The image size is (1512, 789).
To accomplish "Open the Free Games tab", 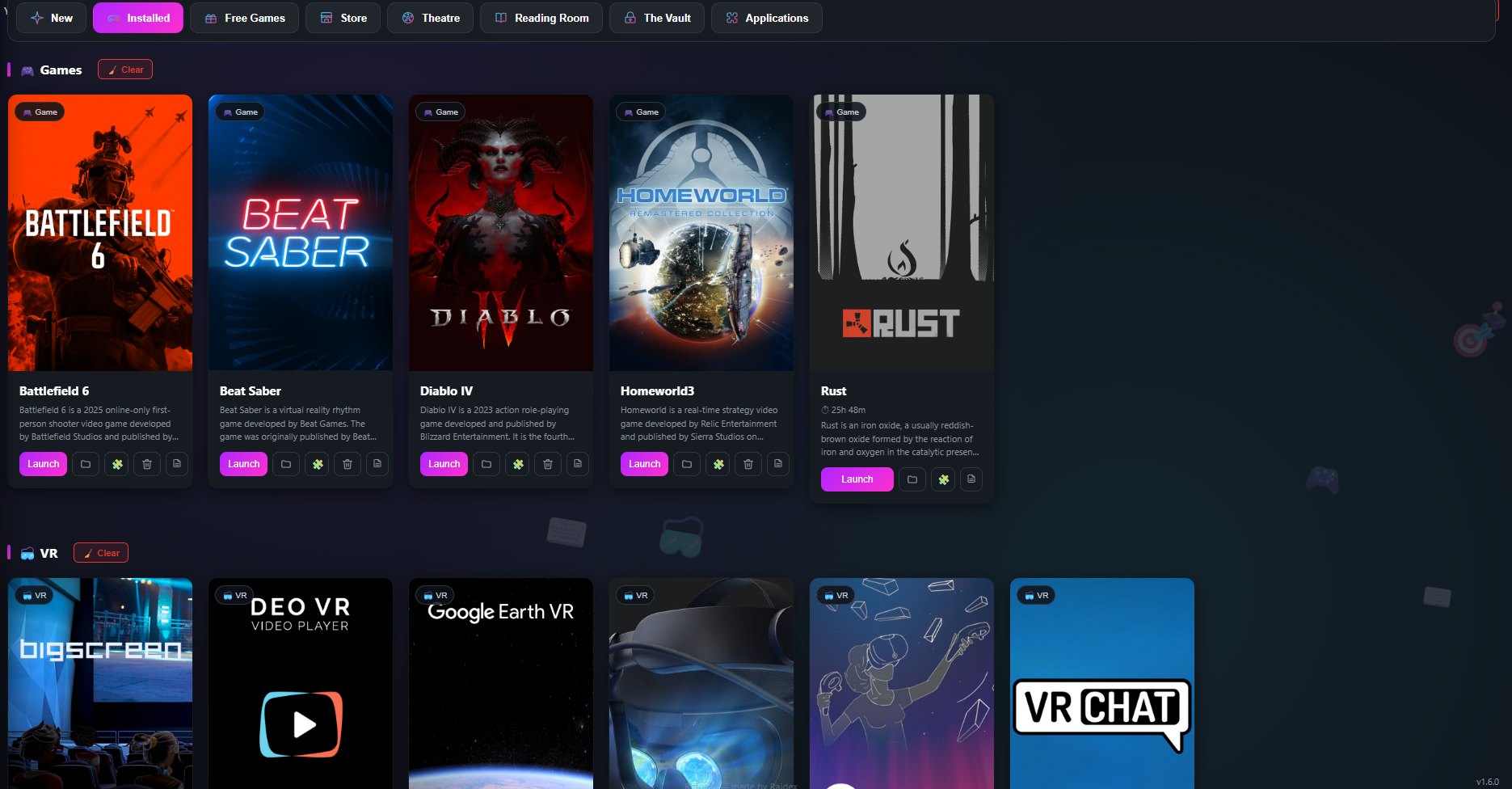I will [244, 18].
